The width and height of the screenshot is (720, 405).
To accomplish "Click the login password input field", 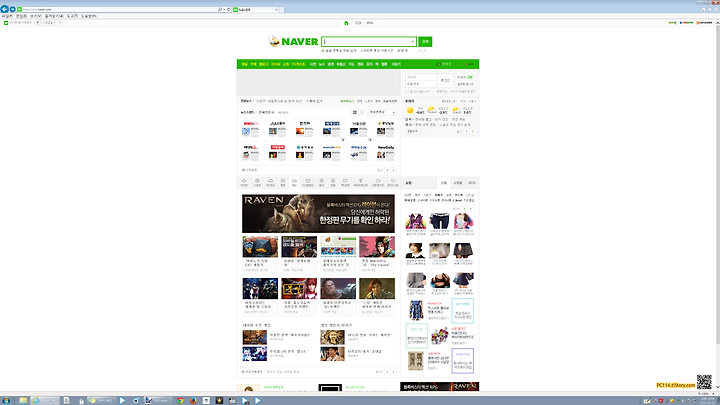I will coord(421,84).
